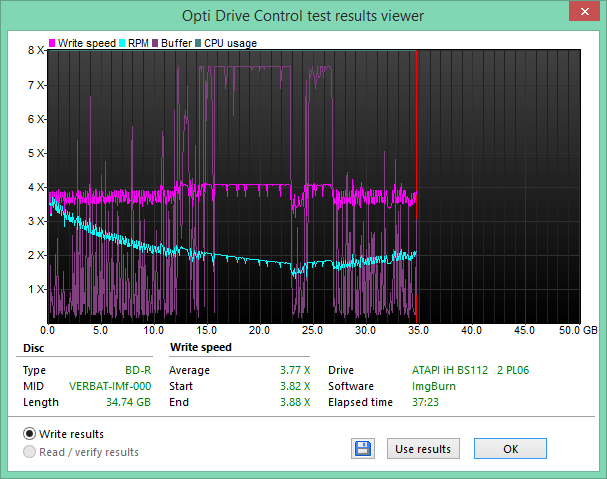Click the floppy disk save icon
The width and height of the screenshot is (607, 479).
point(363,449)
